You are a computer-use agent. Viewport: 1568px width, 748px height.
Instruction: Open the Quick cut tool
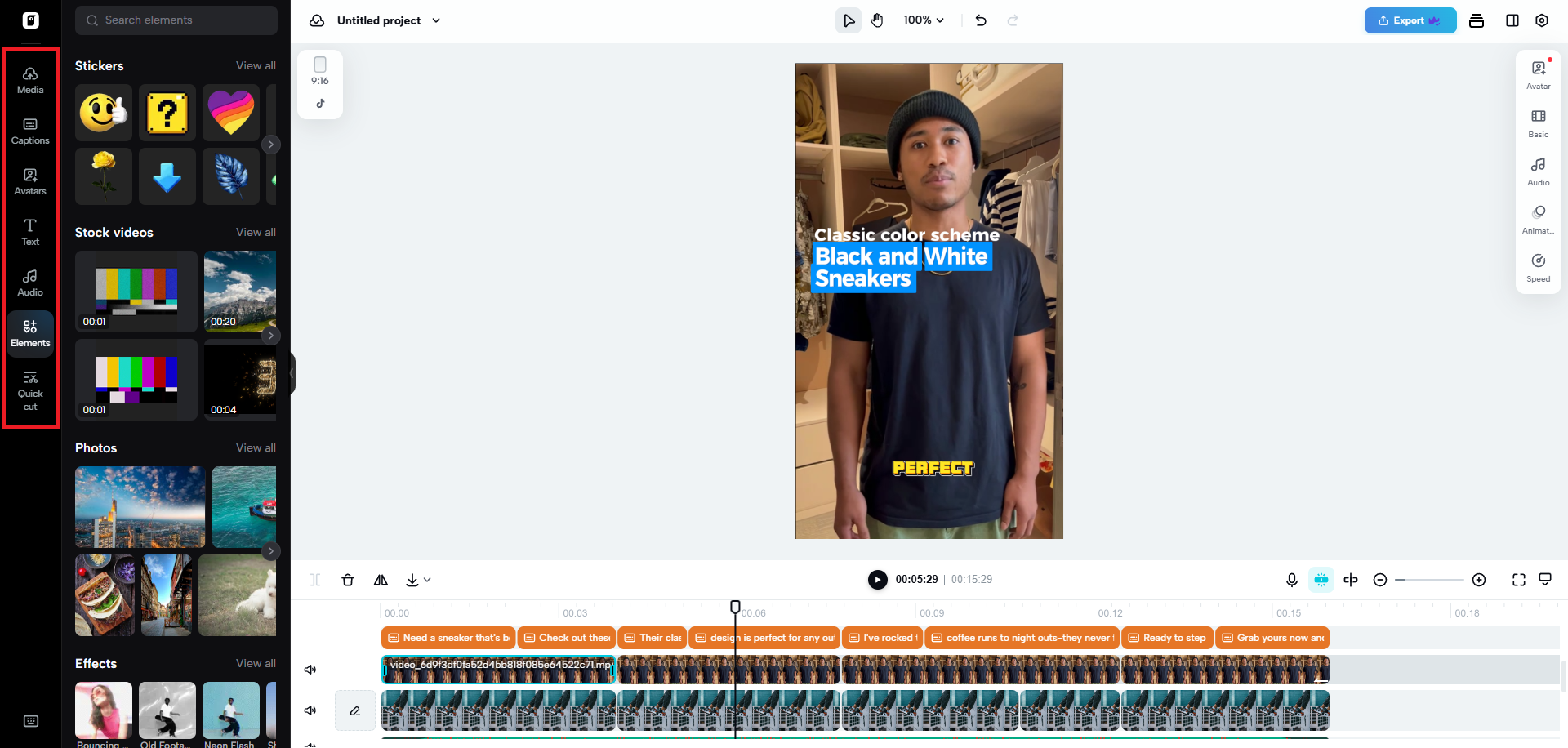coord(30,392)
